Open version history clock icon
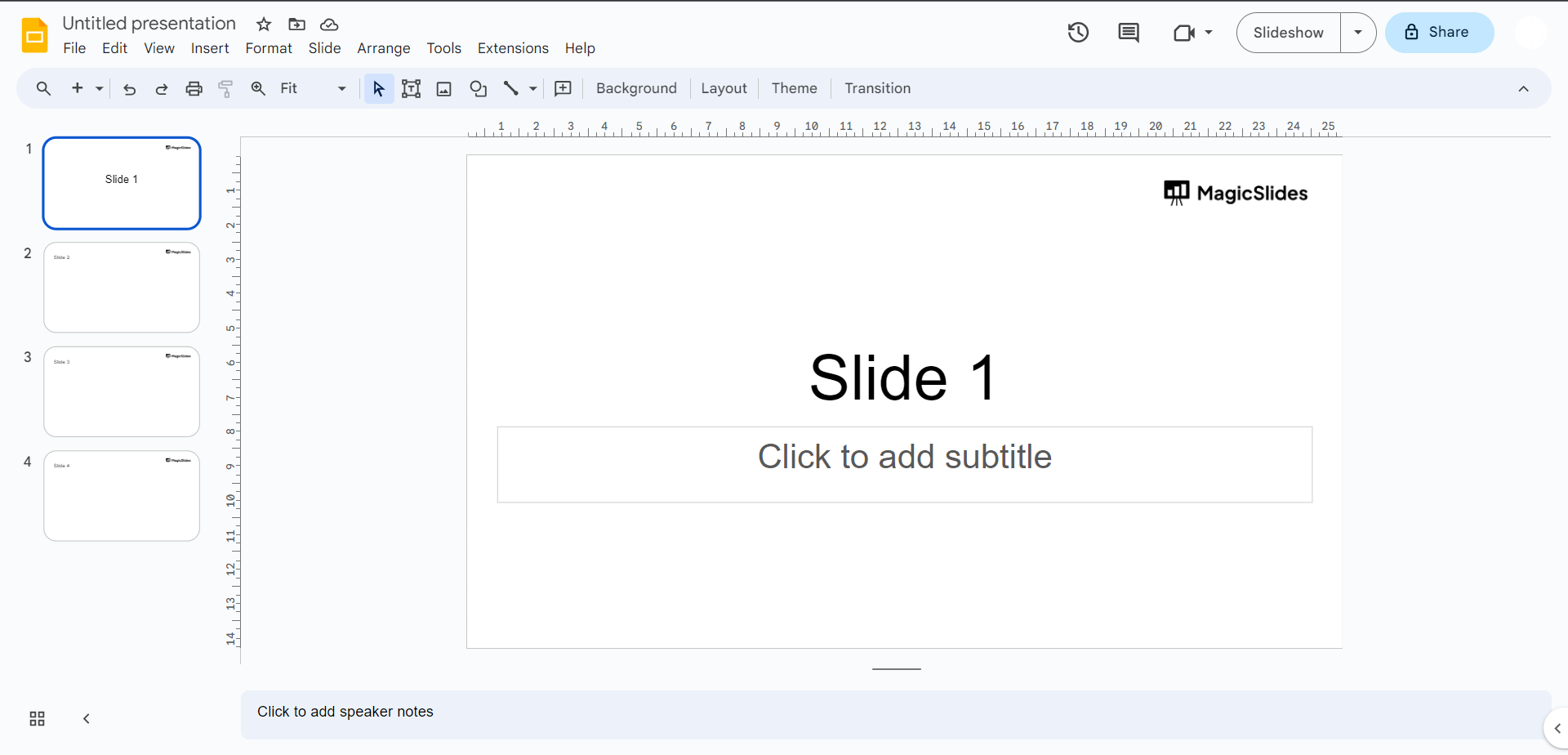Screen dimensions: 1568x755 pyautogui.click(x=1078, y=33)
